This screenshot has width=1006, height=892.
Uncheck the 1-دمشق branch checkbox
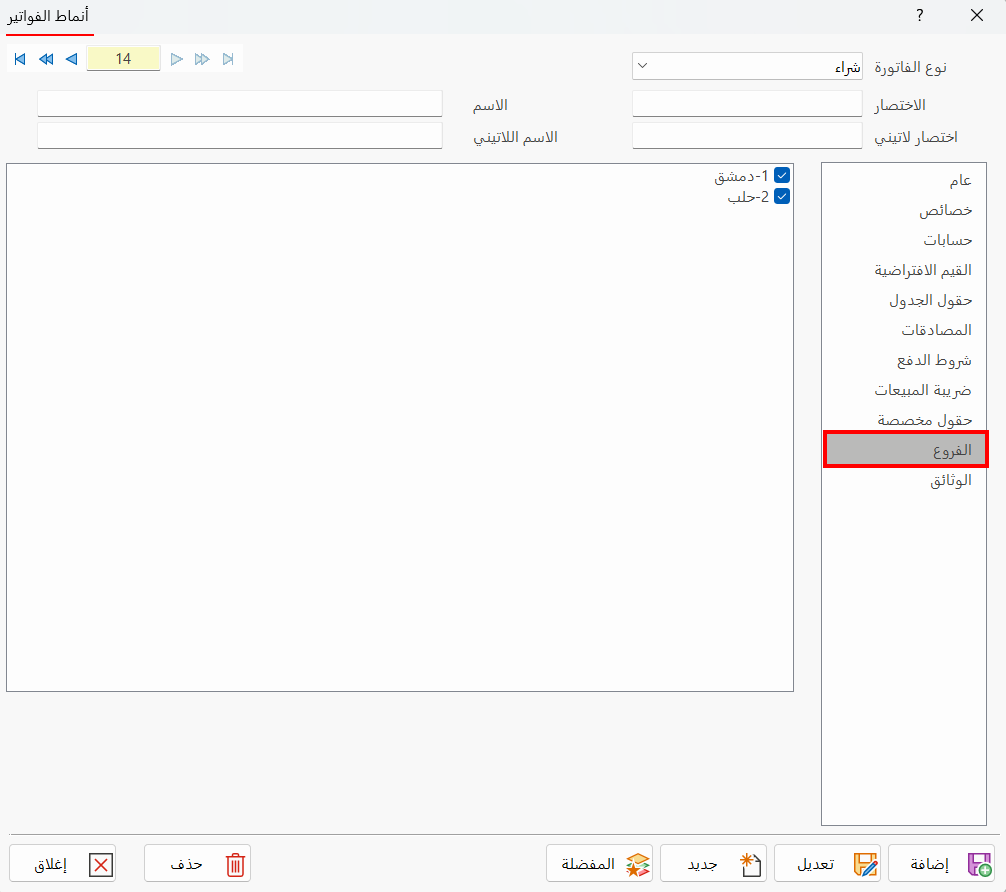coord(781,175)
